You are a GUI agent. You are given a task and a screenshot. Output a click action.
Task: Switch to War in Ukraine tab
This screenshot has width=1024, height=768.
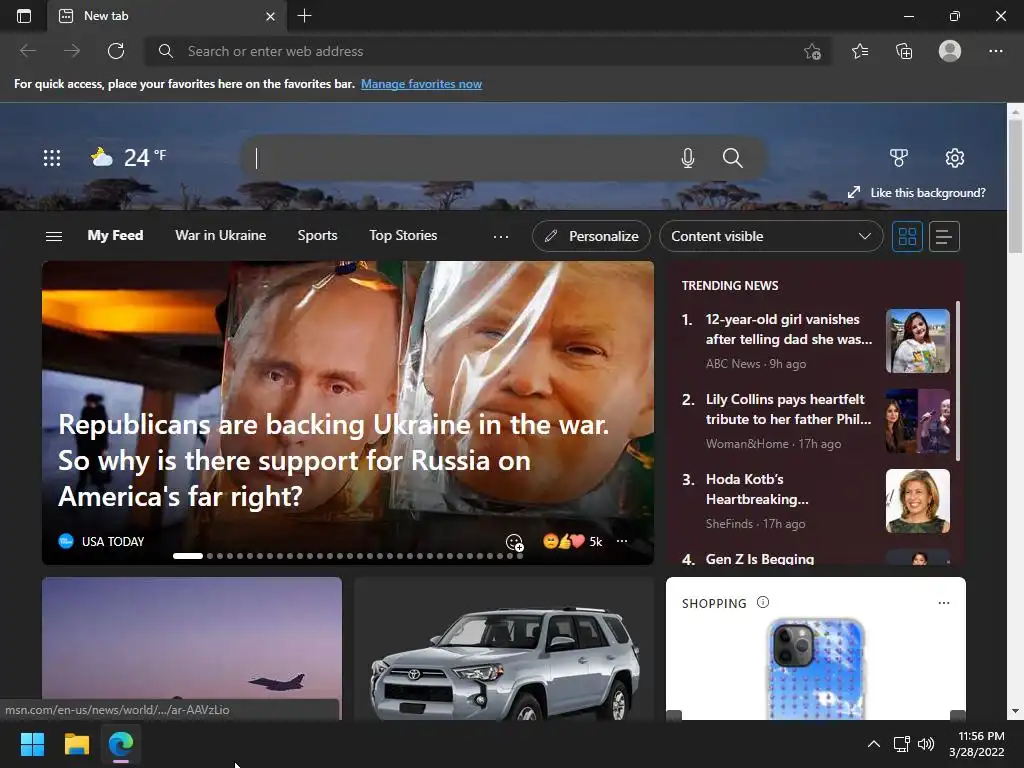(x=221, y=236)
